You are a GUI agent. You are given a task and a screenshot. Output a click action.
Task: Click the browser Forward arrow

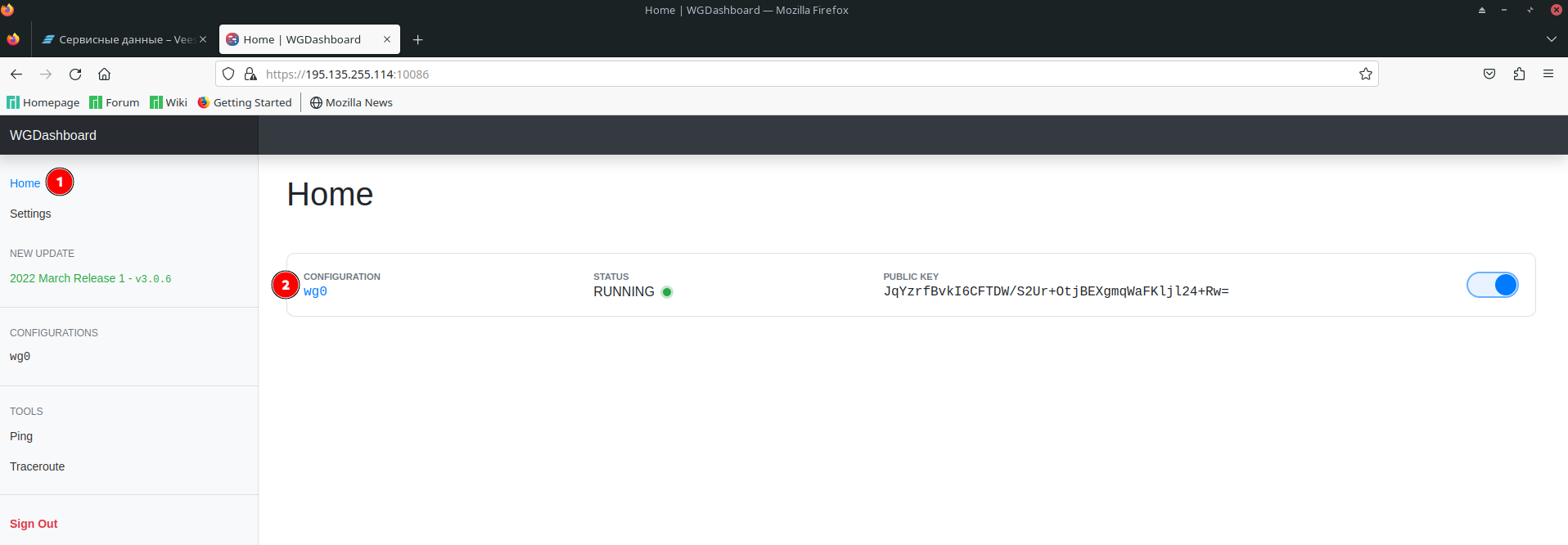click(x=46, y=74)
